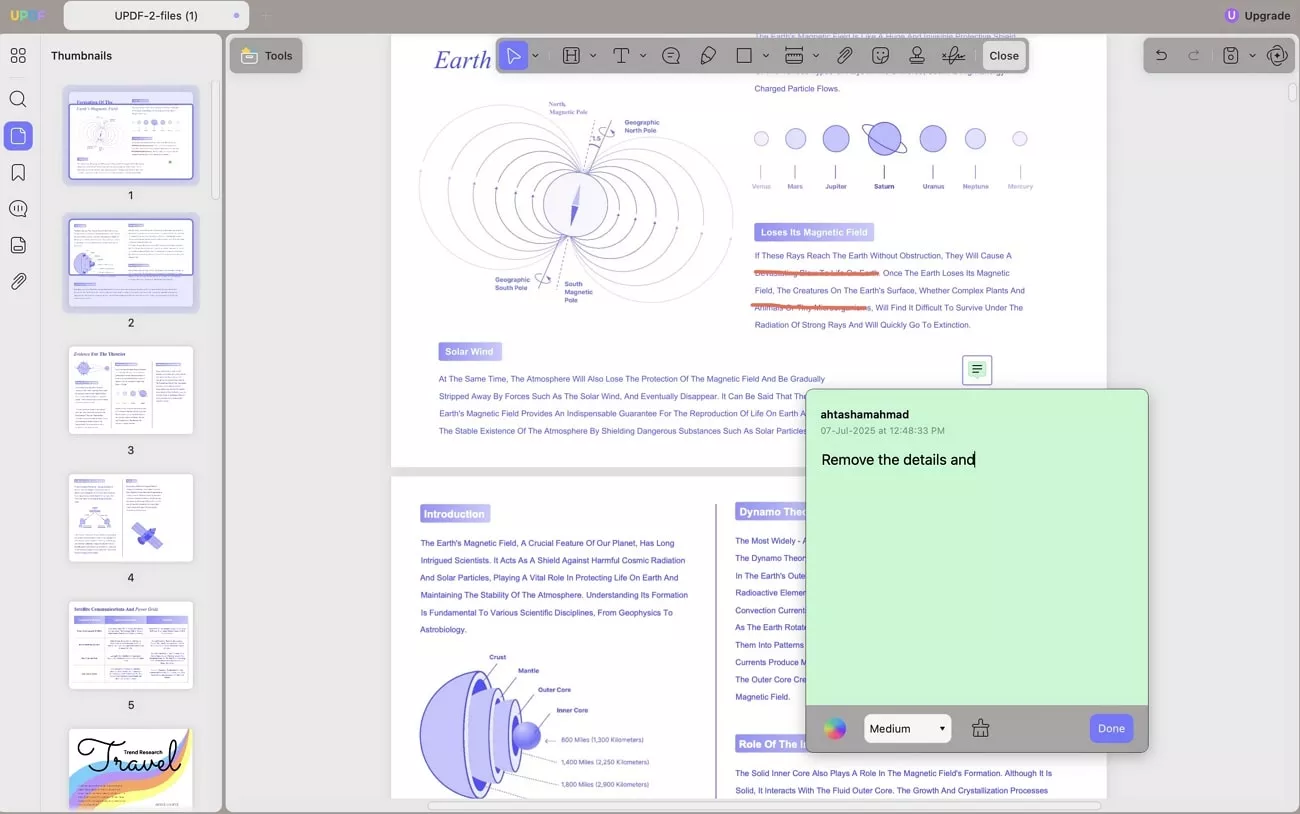This screenshot has width=1300, height=814.
Task: Click into the green note text area
Action: pos(977,575)
